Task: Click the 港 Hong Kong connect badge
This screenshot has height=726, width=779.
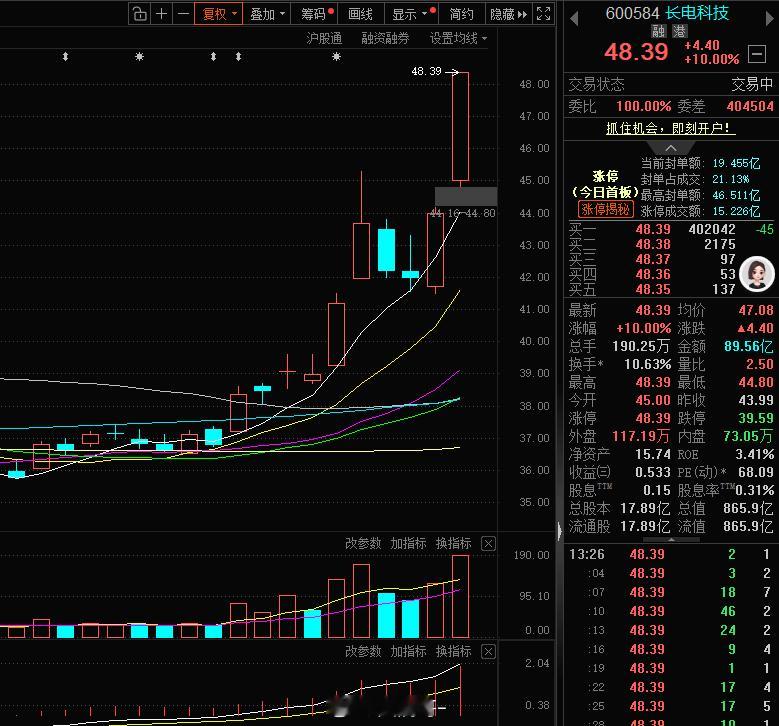Action: (x=679, y=31)
